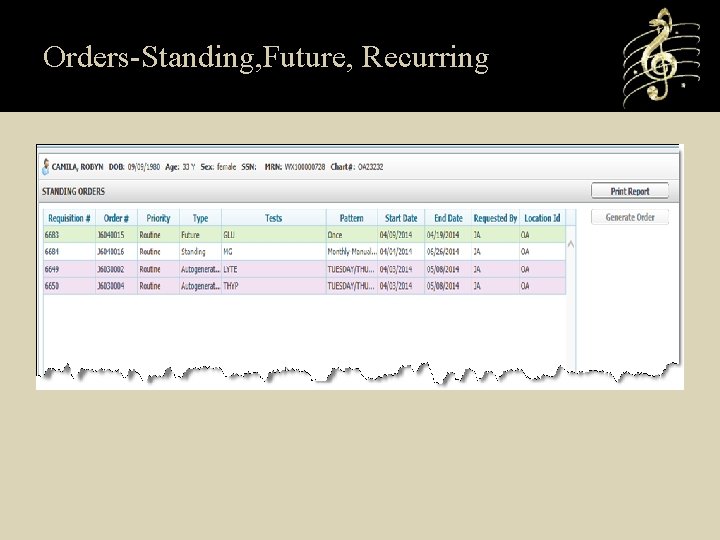This screenshot has height=540, width=720.
Task: Click the Standing type cell
Action: click(x=200, y=252)
